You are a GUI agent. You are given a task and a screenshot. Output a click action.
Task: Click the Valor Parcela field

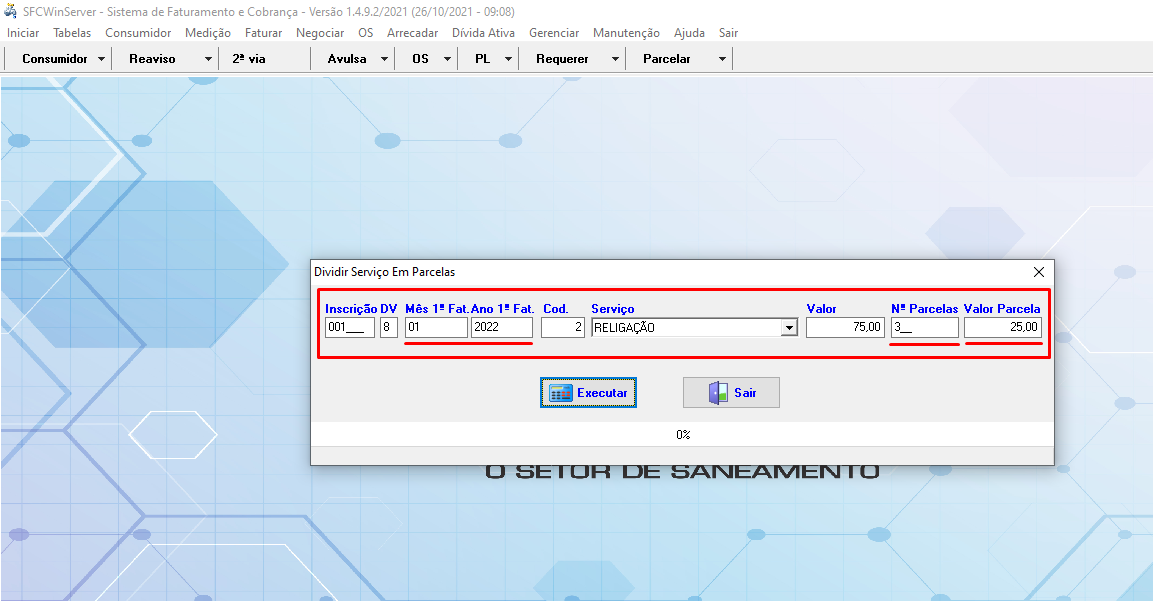tap(1003, 328)
